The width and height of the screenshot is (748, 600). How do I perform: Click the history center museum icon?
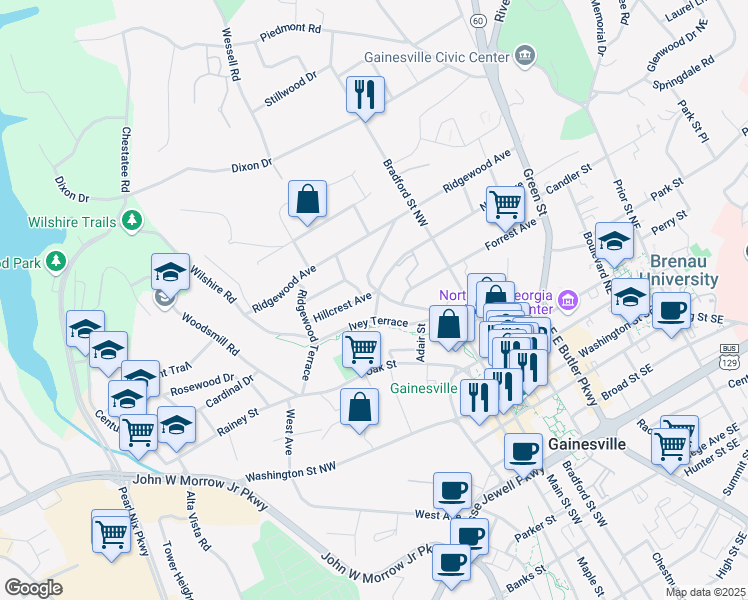pos(566,298)
